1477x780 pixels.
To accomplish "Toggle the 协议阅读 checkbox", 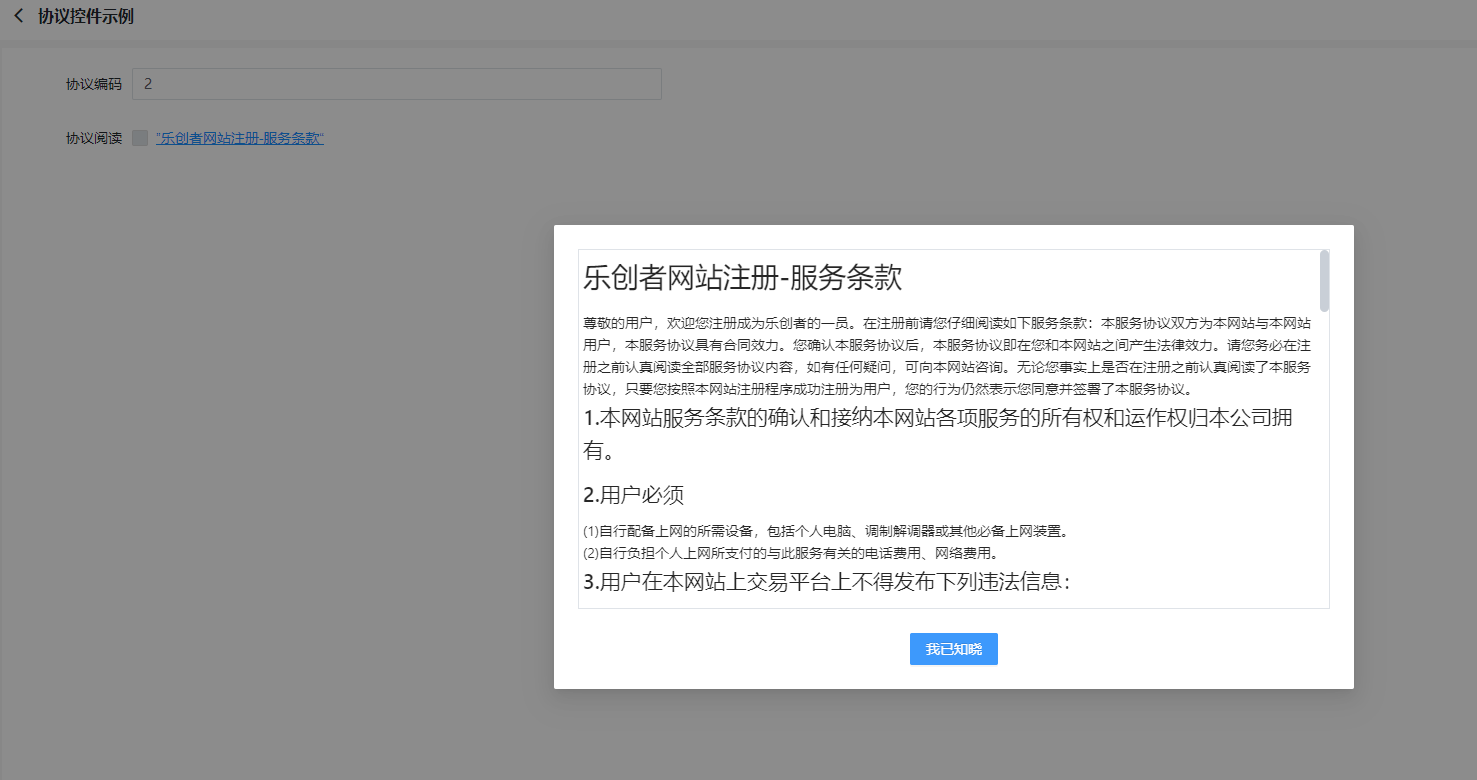I will (140, 138).
